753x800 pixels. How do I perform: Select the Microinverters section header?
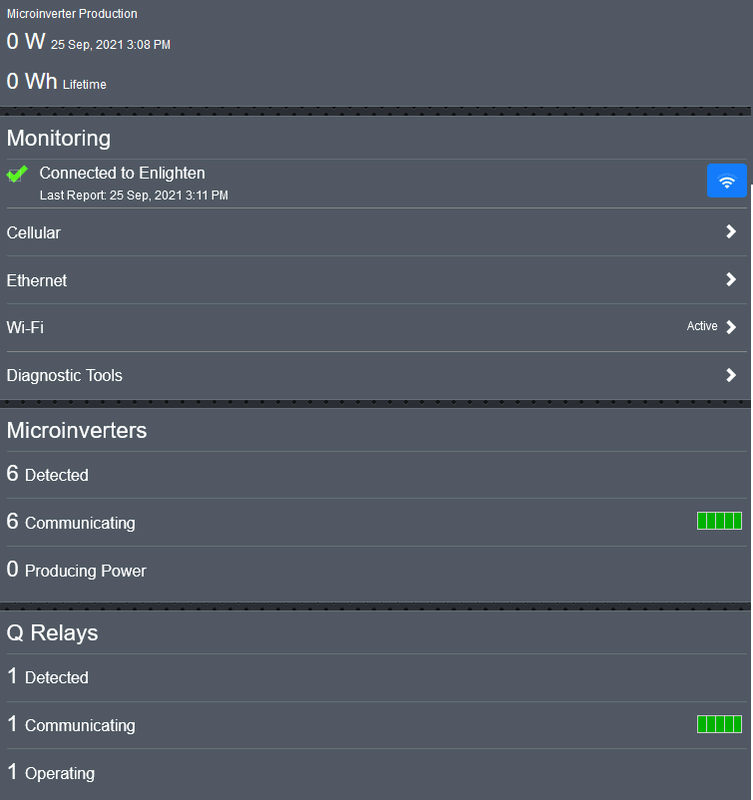click(76, 430)
